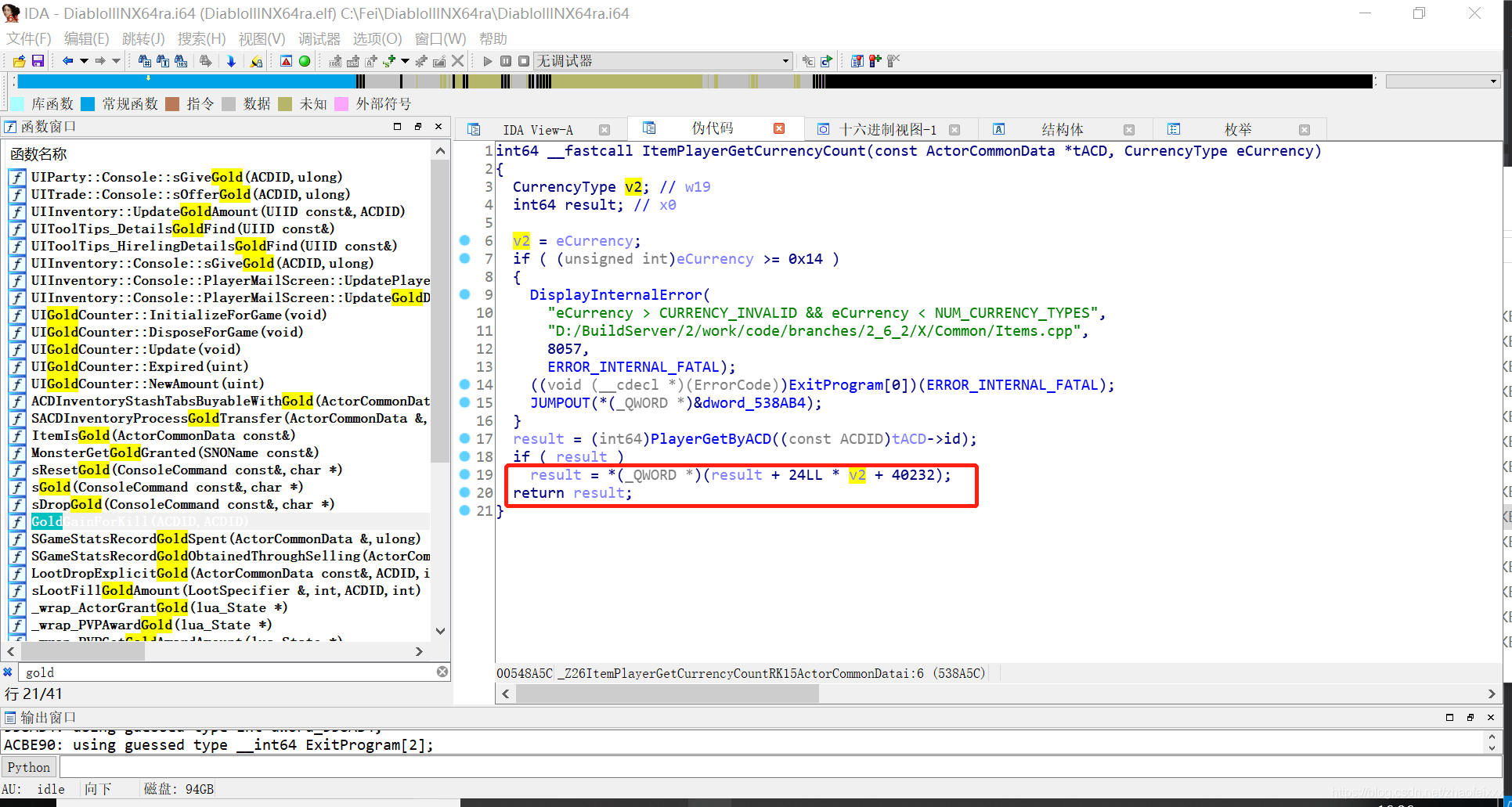Click the binary search 101 toolbar icon

[x=181, y=61]
